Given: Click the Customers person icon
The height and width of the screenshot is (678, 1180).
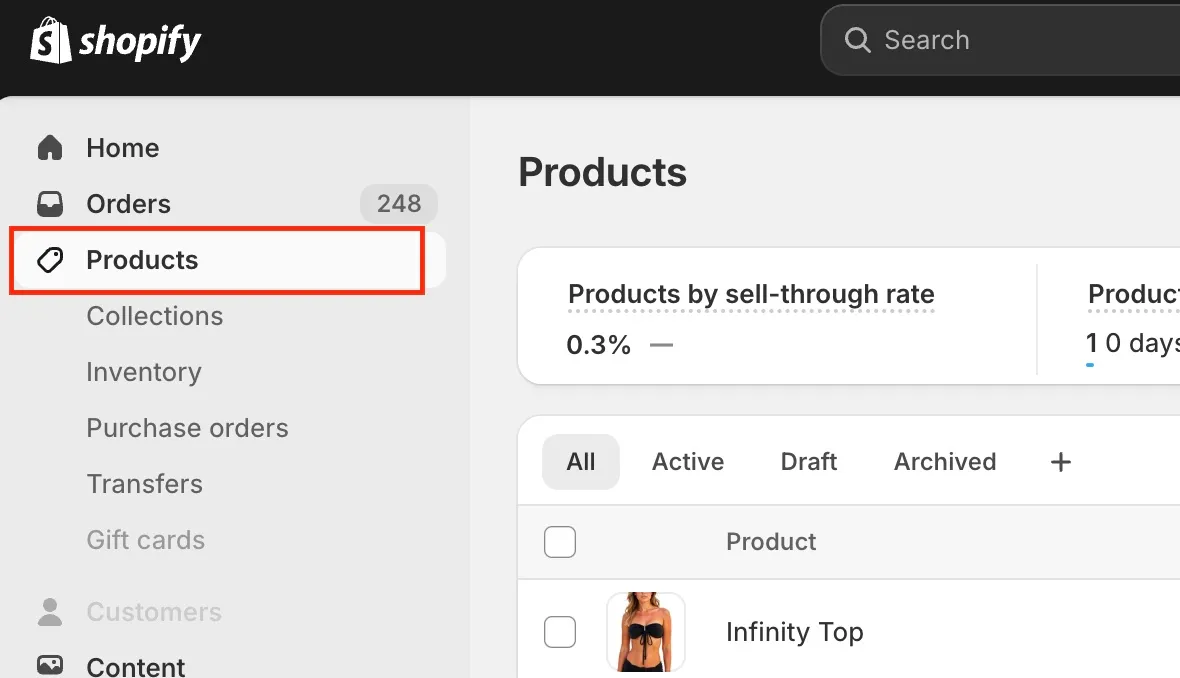Looking at the screenshot, I should (x=50, y=612).
